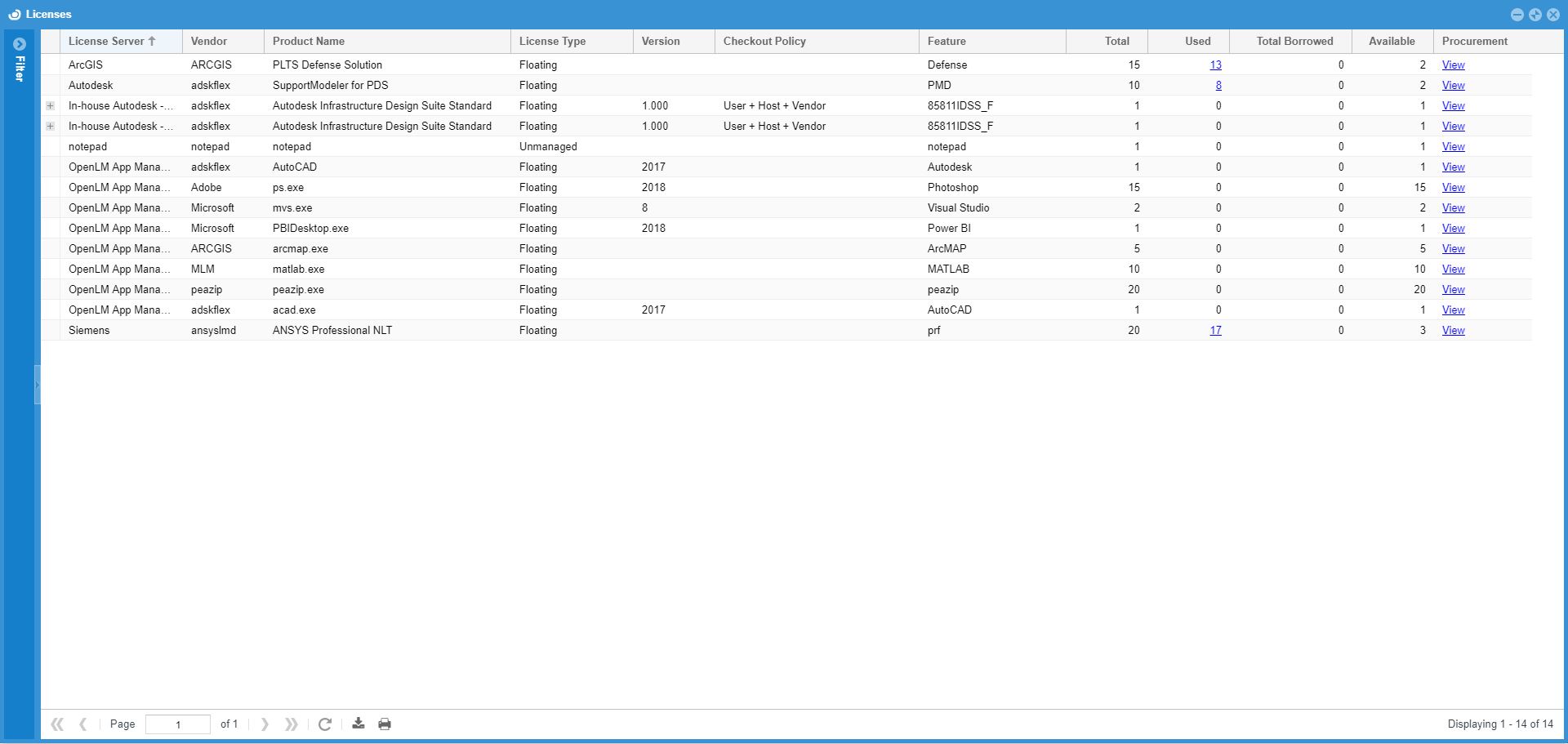Click the Page number input field
The width and height of the screenshot is (1568, 744).
point(177,724)
